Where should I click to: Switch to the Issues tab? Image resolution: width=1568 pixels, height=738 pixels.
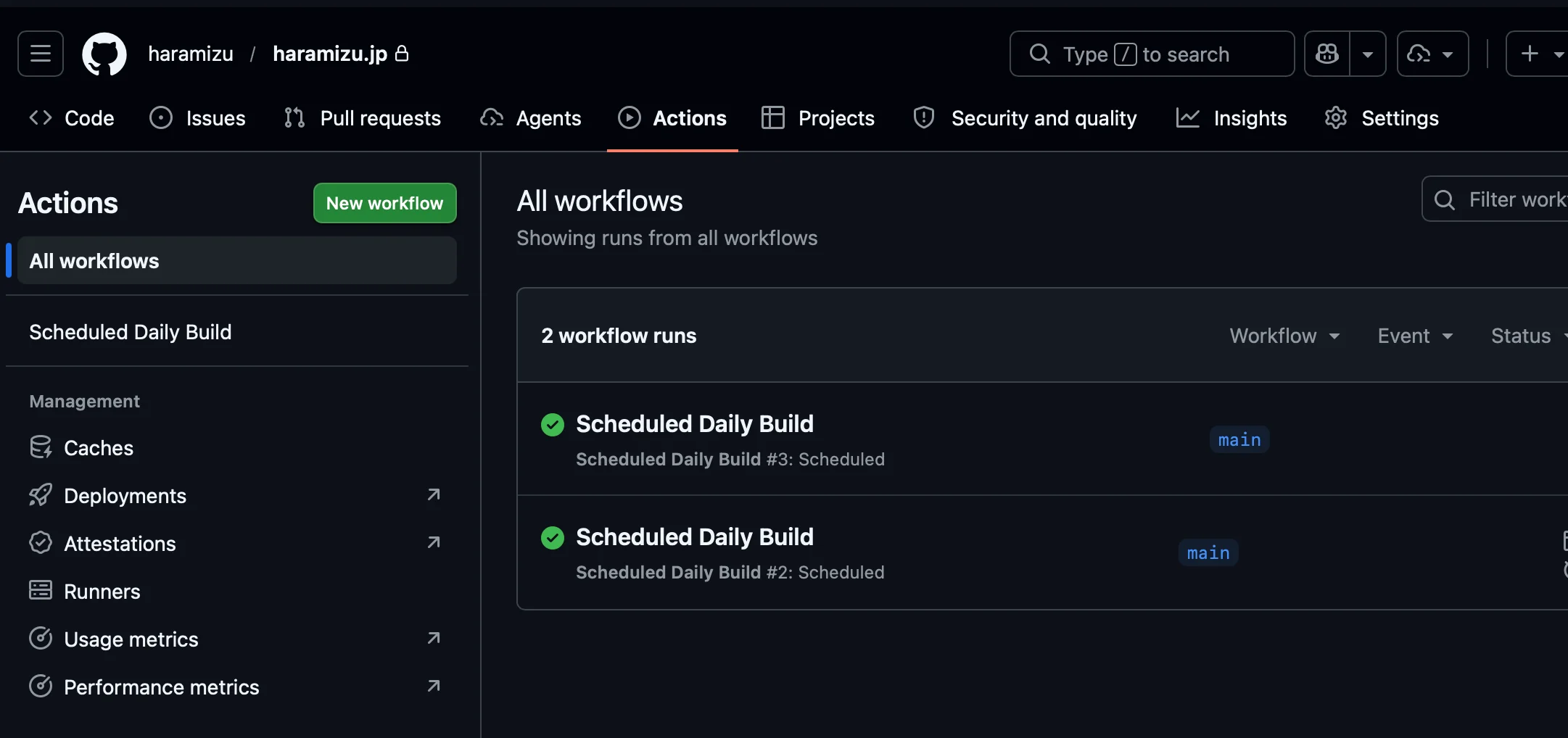point(197,118)
